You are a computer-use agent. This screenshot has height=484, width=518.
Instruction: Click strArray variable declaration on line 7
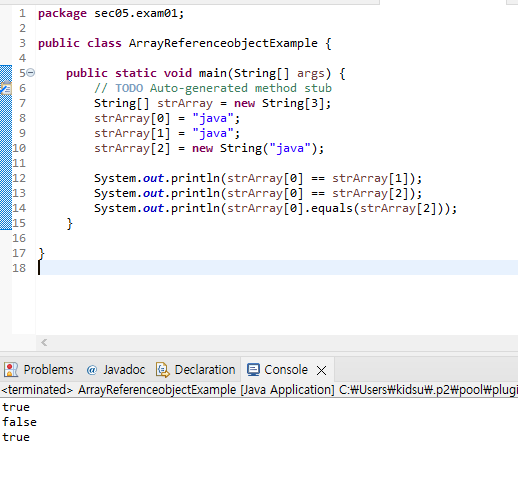[185, 103]
